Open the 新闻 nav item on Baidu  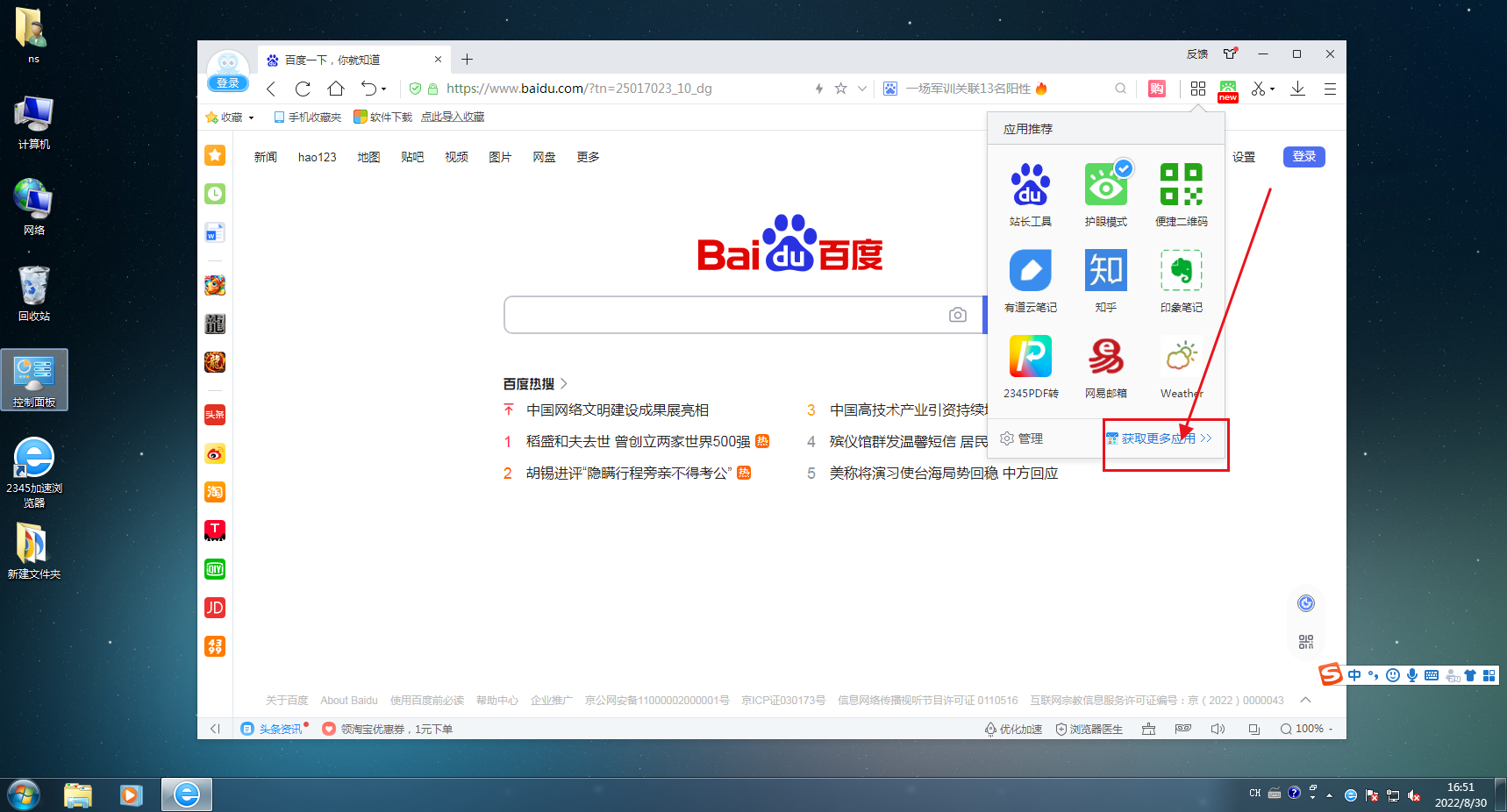tap(266, 157)
